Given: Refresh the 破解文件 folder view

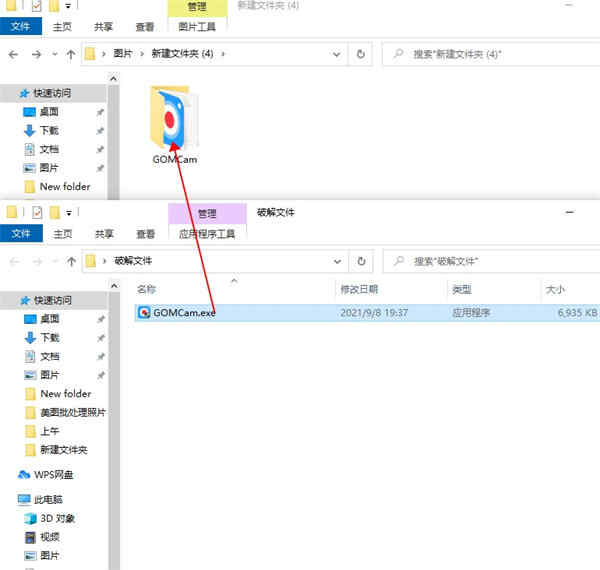Looking at the screenshot, I should [x=361, y=262].
